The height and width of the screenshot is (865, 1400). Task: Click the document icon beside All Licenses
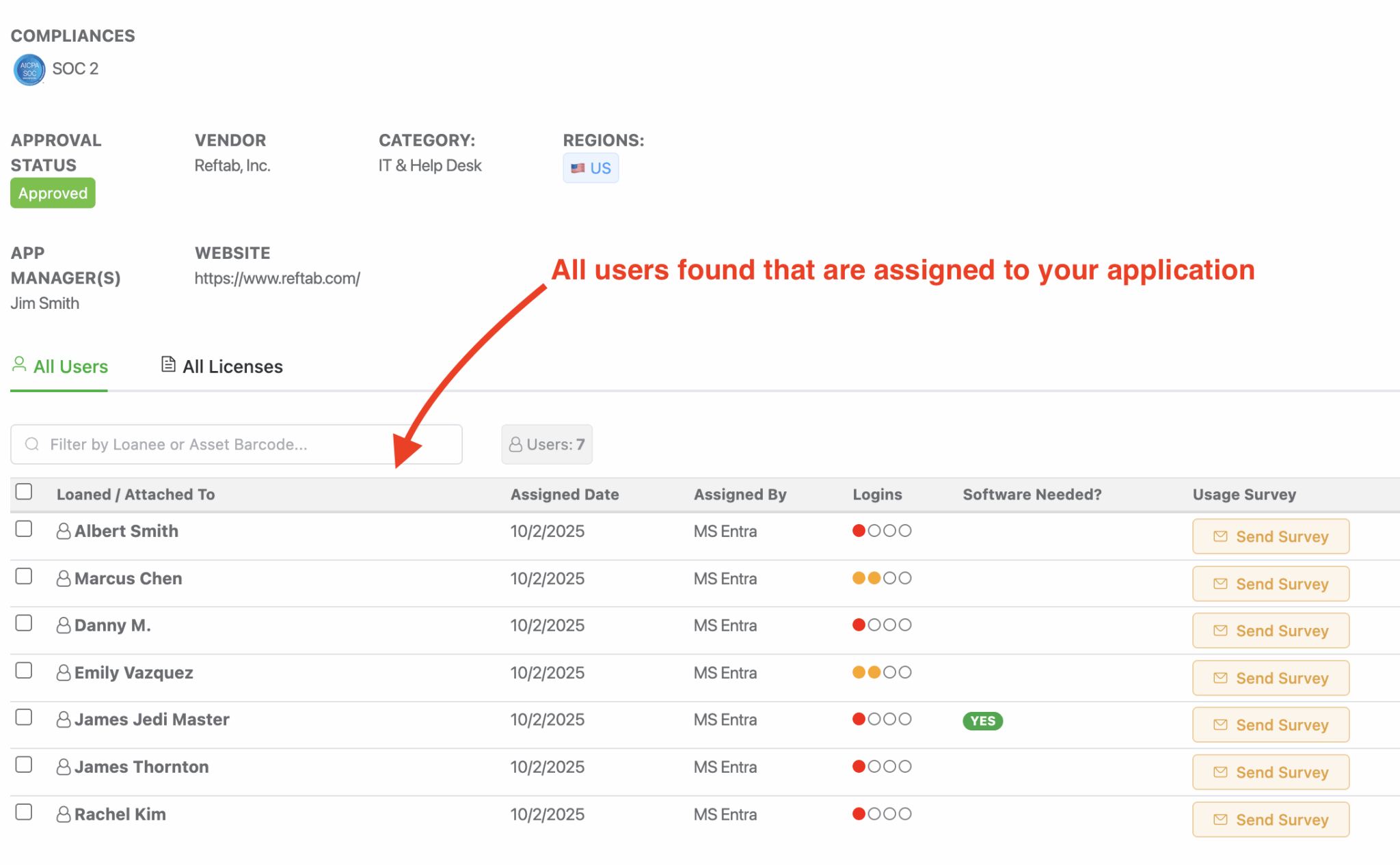167,365
